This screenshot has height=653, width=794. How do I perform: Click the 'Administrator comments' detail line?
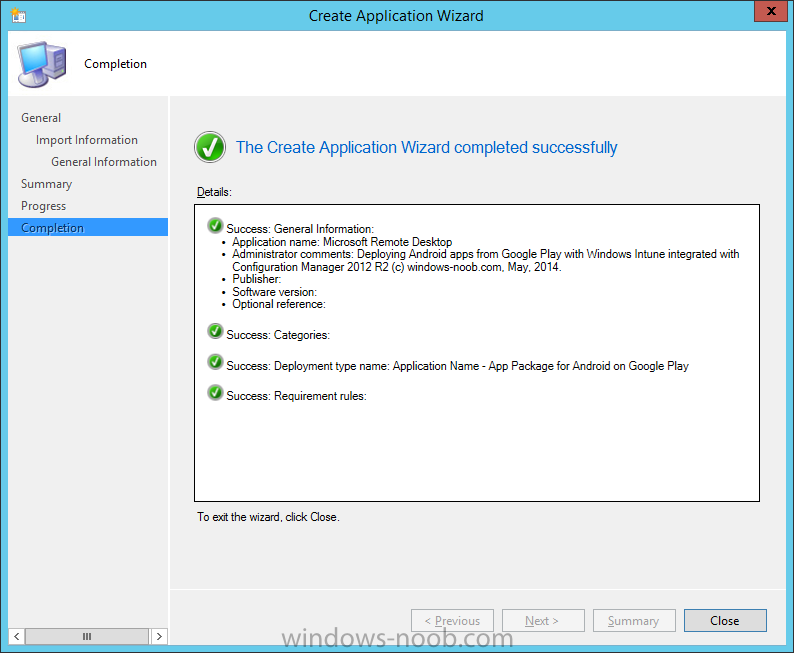click(486, 260)
